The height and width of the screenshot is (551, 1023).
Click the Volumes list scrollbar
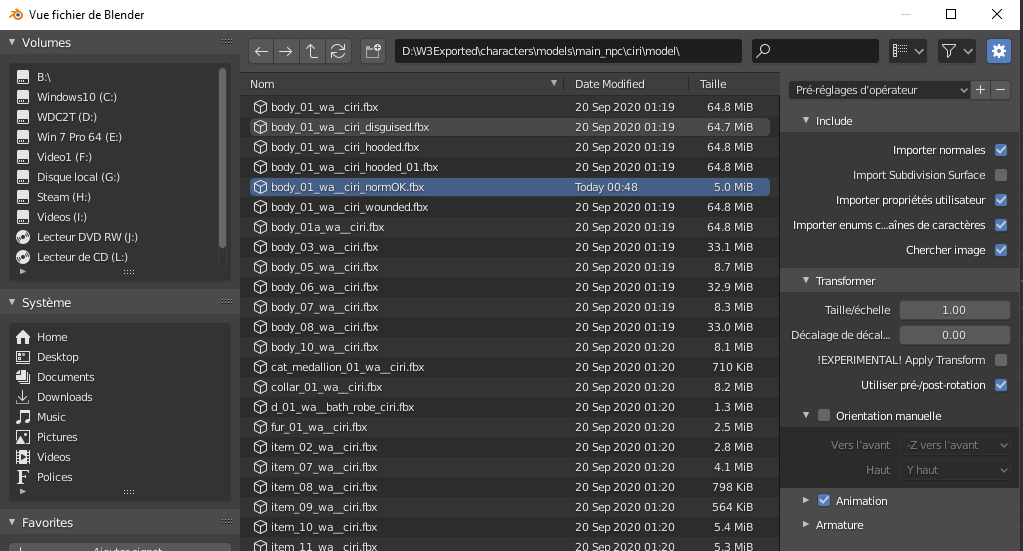222,158
